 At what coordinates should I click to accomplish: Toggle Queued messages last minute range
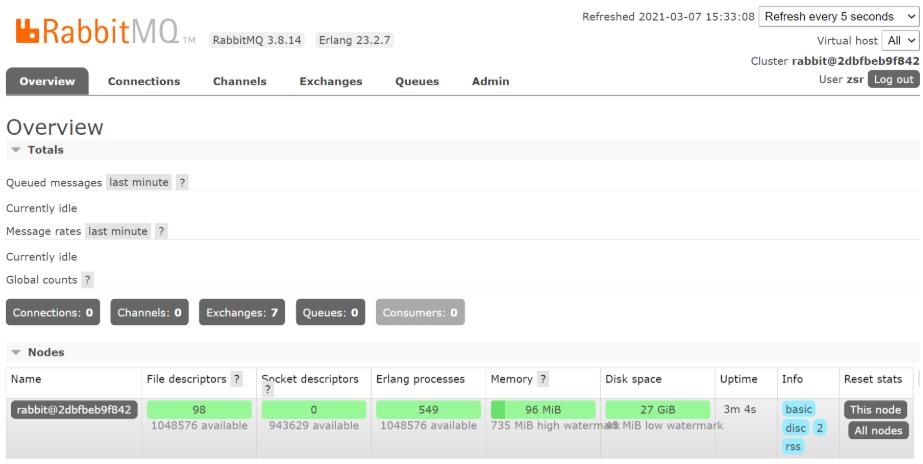[x=139, y=182]
